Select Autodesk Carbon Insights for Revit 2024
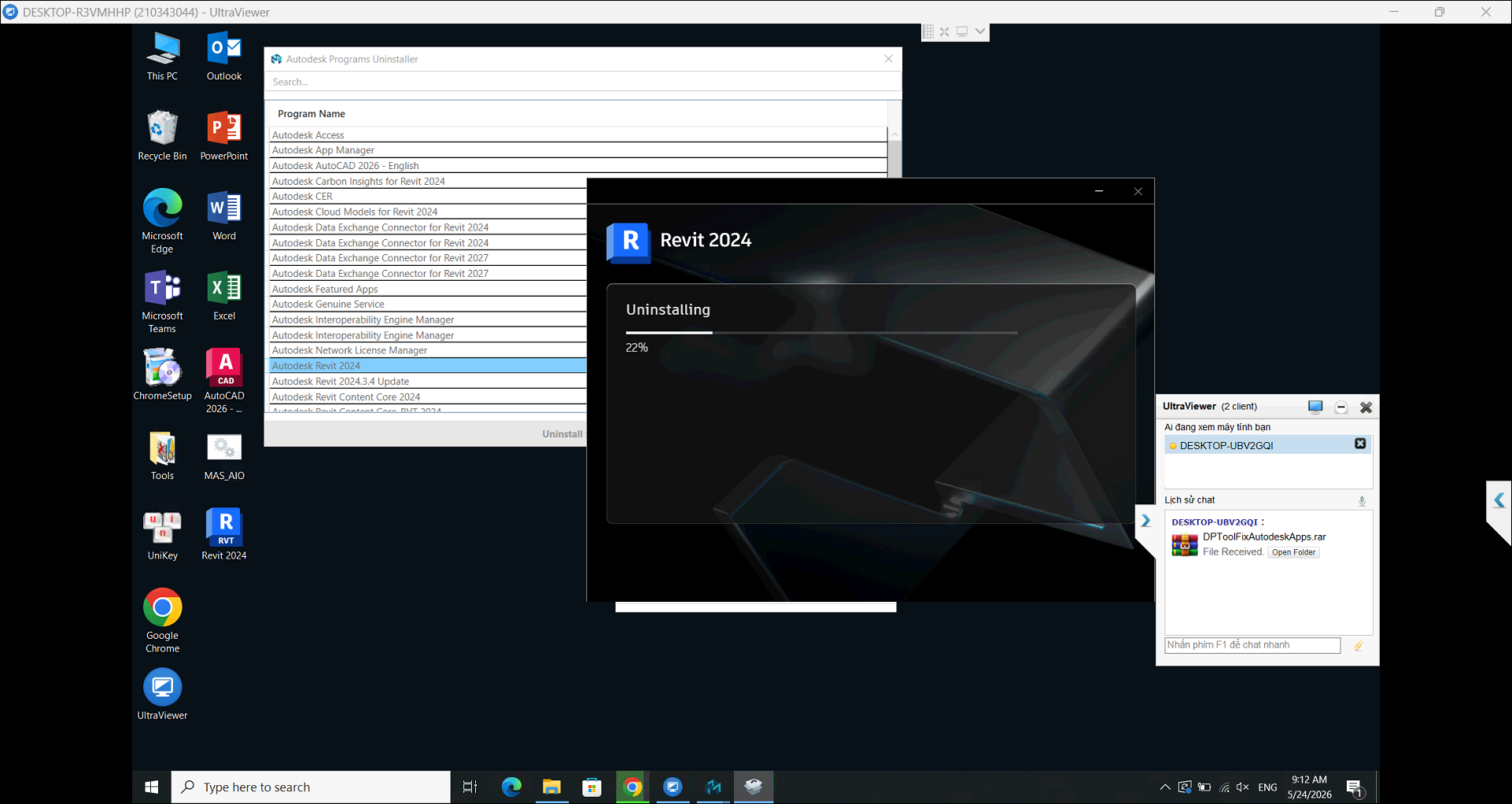1512x804 pixels. (x=428, y=181)
